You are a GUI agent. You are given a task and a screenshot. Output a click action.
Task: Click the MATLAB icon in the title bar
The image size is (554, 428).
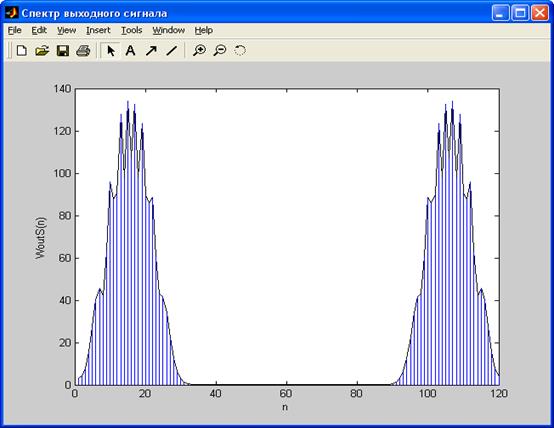click(x=12, y=13)
